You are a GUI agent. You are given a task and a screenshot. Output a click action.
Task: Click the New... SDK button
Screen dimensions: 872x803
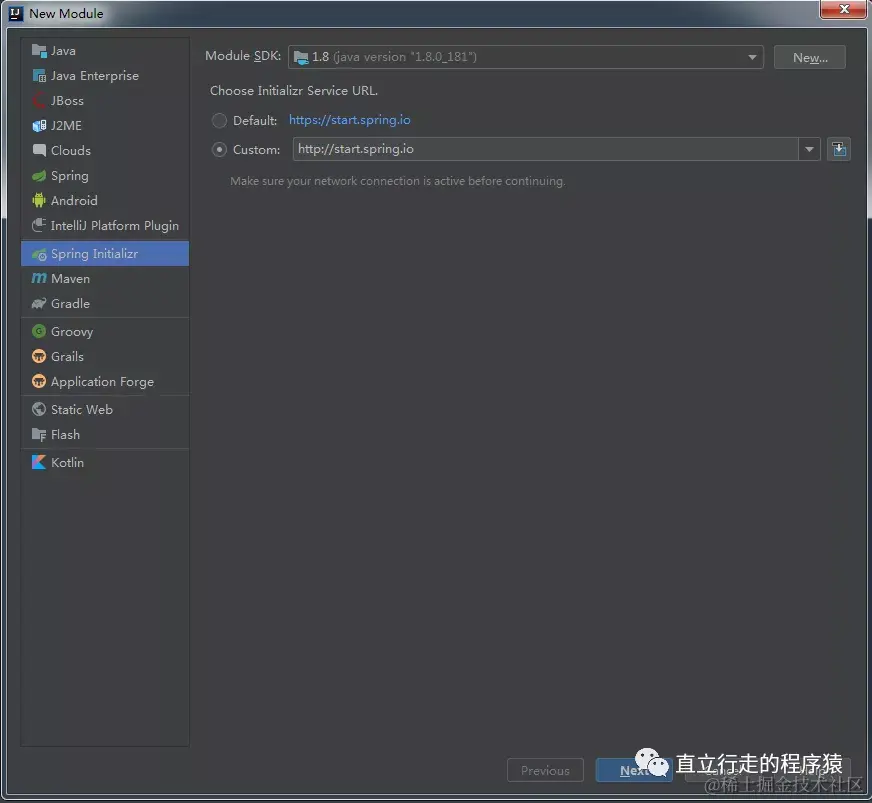810,57
